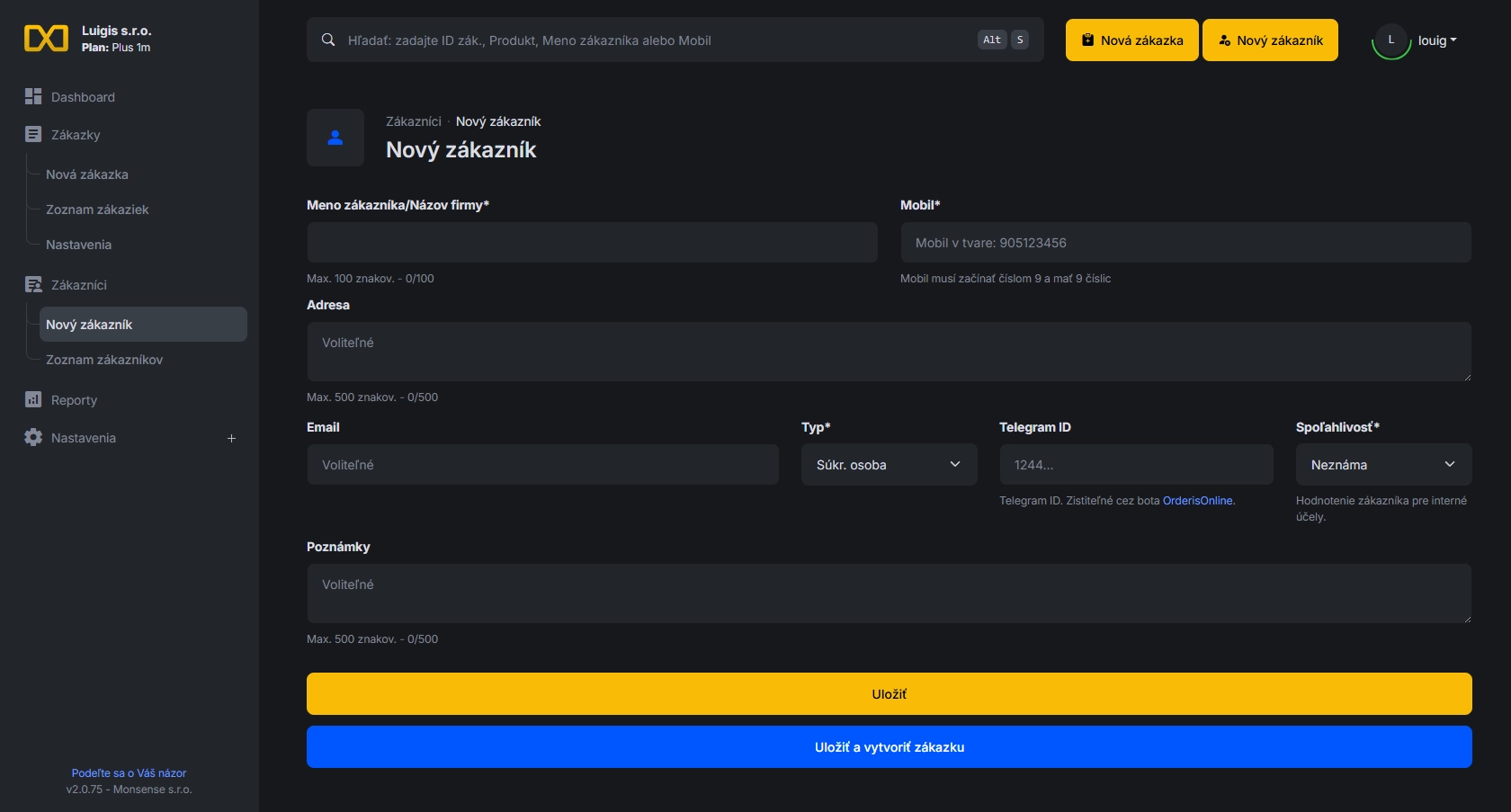Open Dashboard via its grid icon

tap(33, 96)
